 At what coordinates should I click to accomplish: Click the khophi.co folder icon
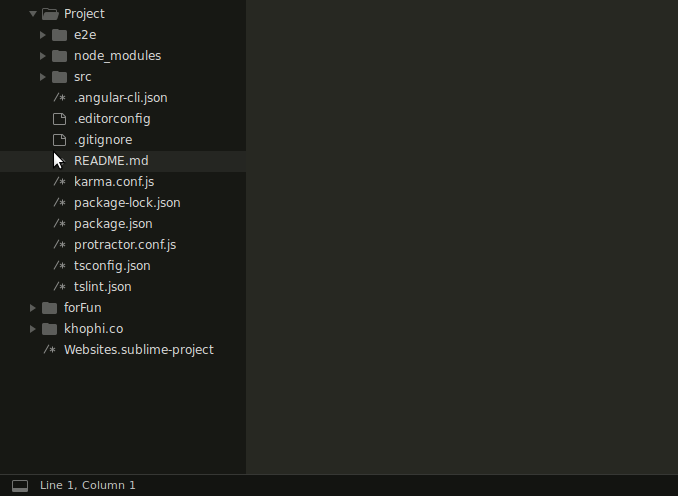(x=49, y=329)
